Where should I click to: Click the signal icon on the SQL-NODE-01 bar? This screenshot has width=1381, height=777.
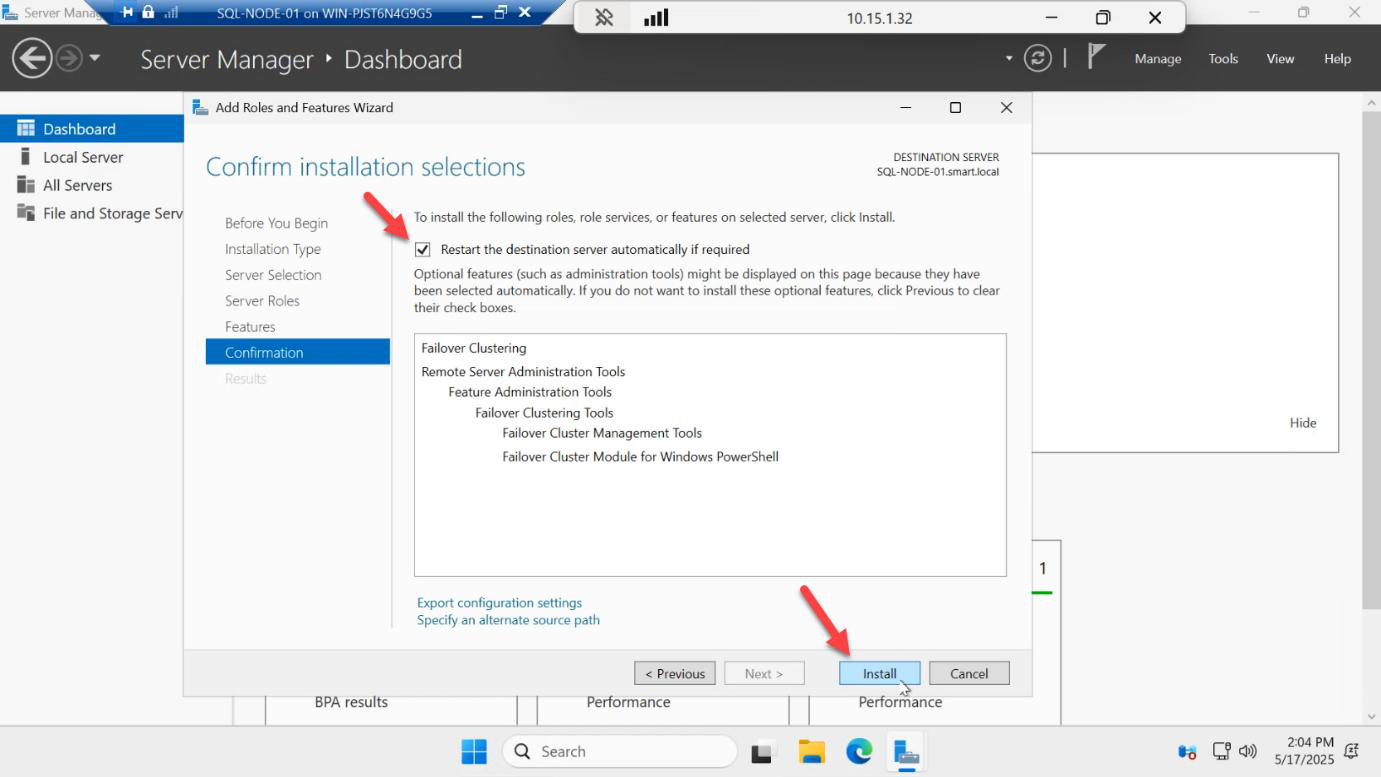pos(170,13)
